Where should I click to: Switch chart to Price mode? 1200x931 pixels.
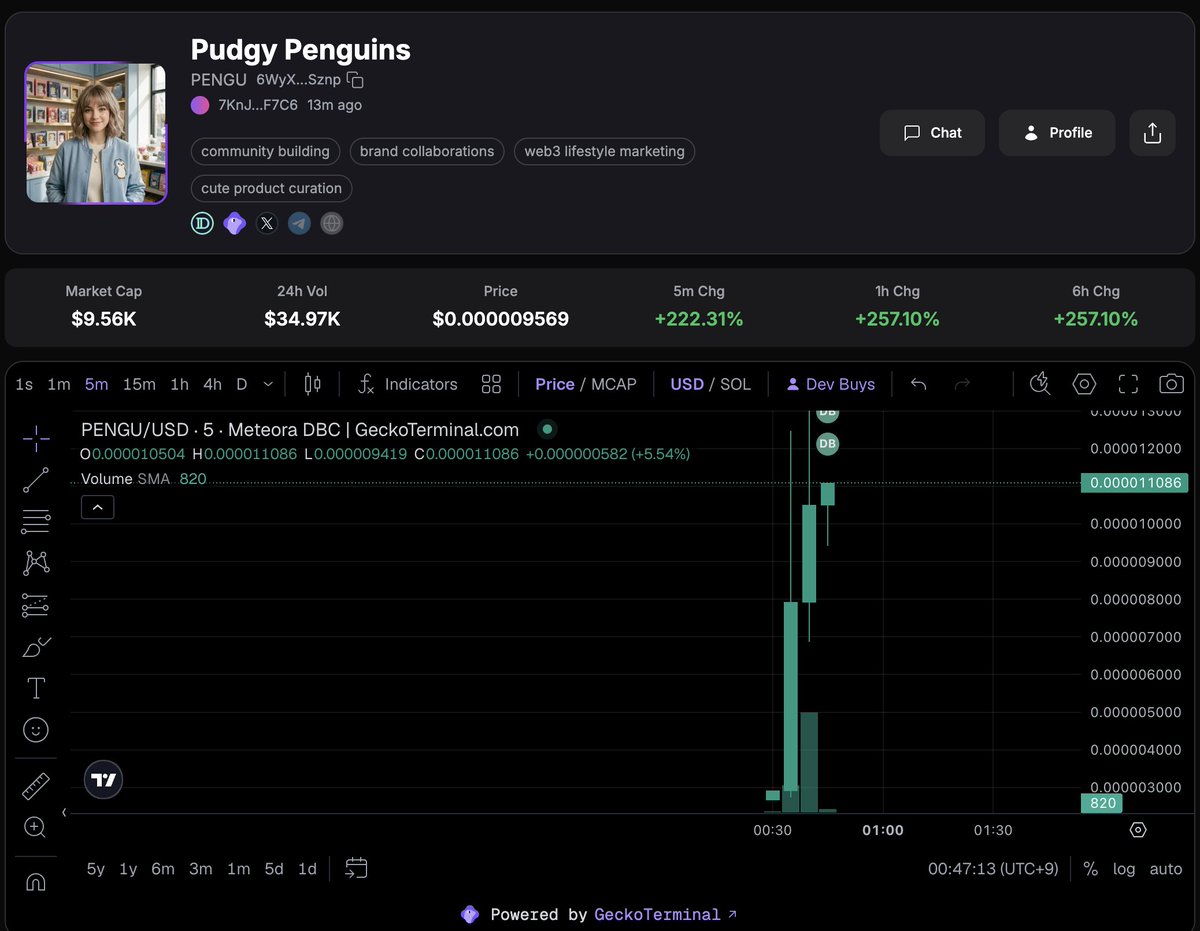[555, 384]
